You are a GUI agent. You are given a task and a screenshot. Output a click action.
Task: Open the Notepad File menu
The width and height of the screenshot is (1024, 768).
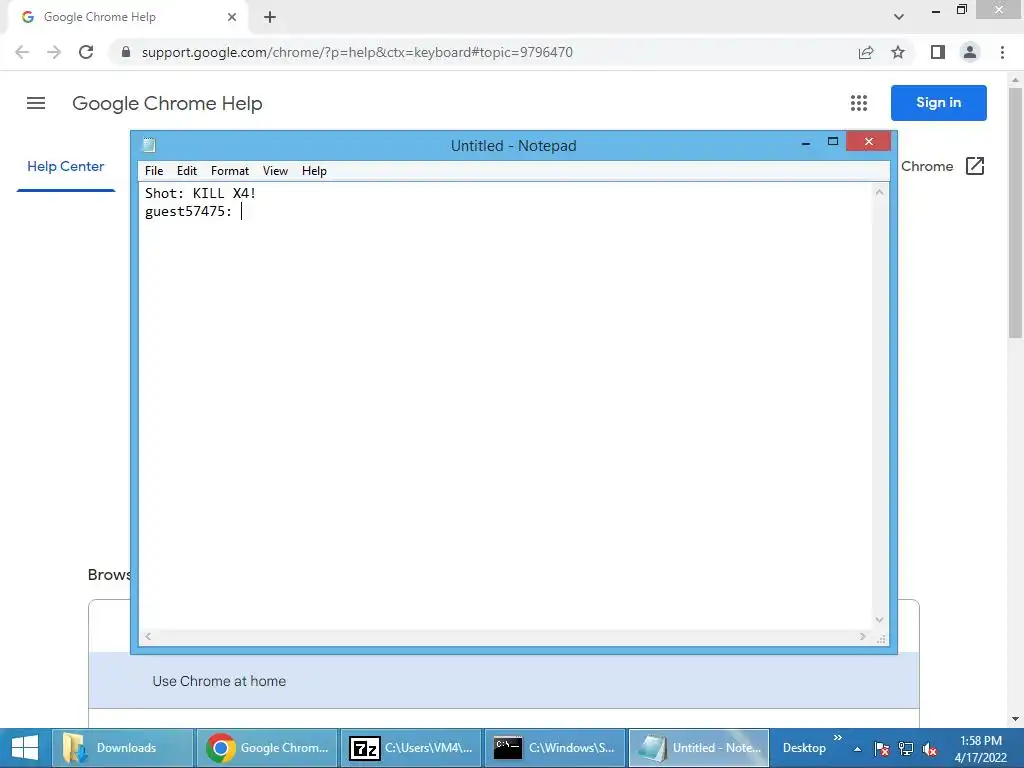[x=154, y=170]
